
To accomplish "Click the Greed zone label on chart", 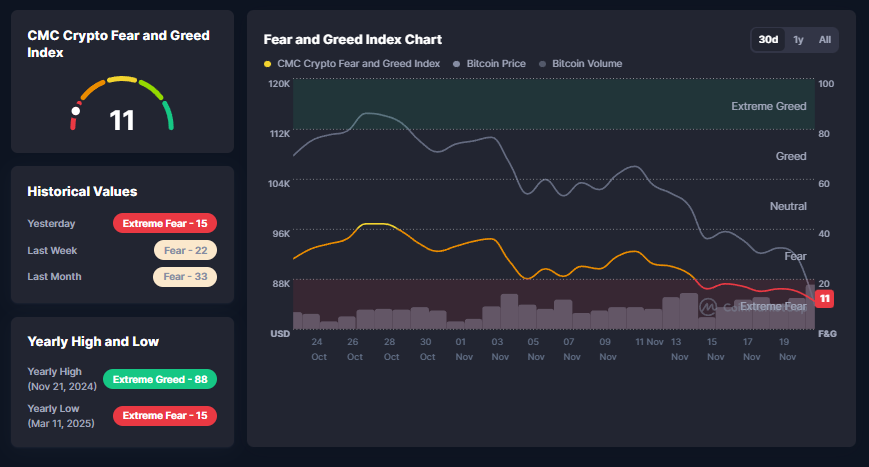I will coord(791,156).
